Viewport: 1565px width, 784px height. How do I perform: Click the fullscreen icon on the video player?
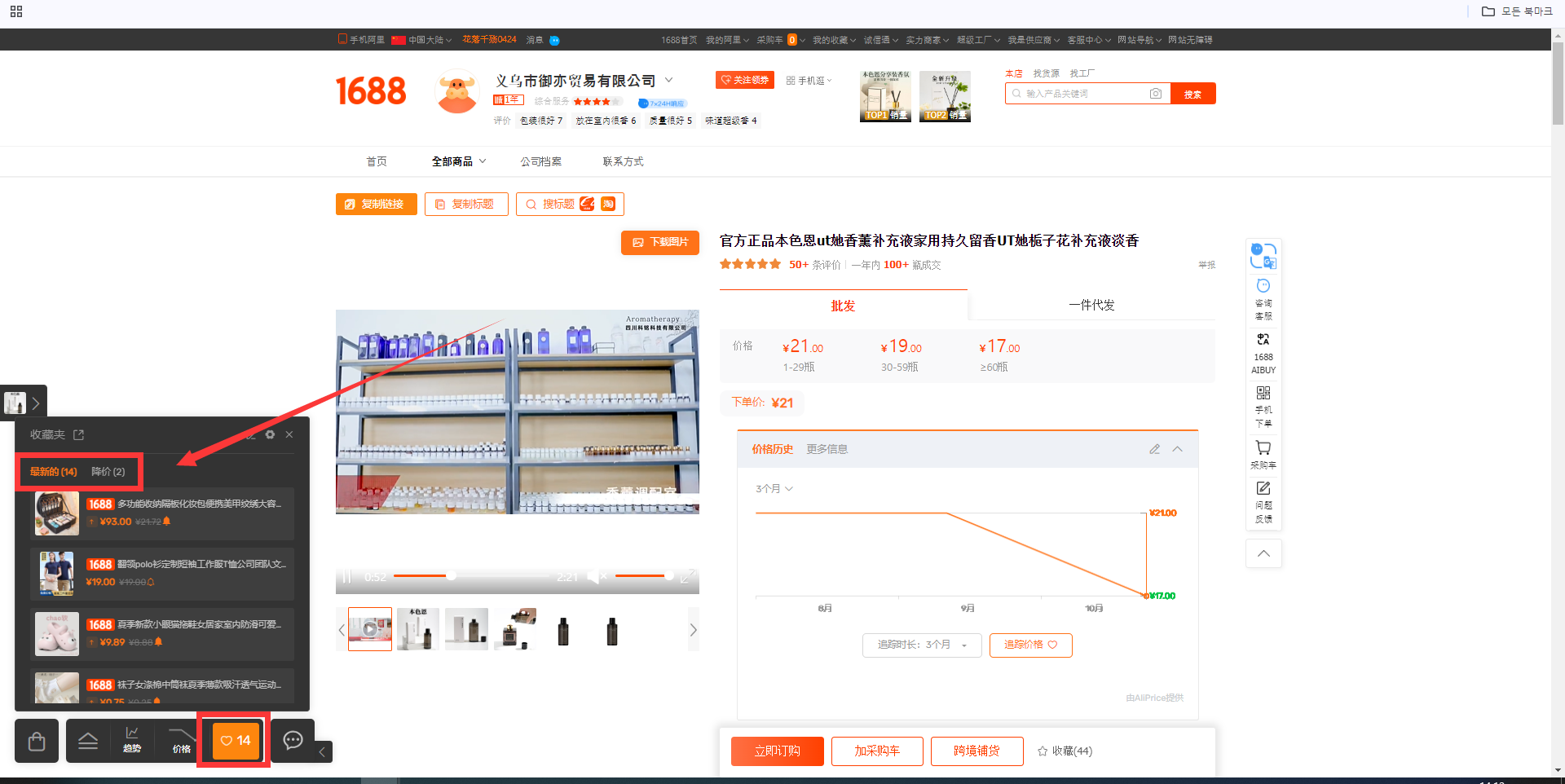(x=687, y=577)
